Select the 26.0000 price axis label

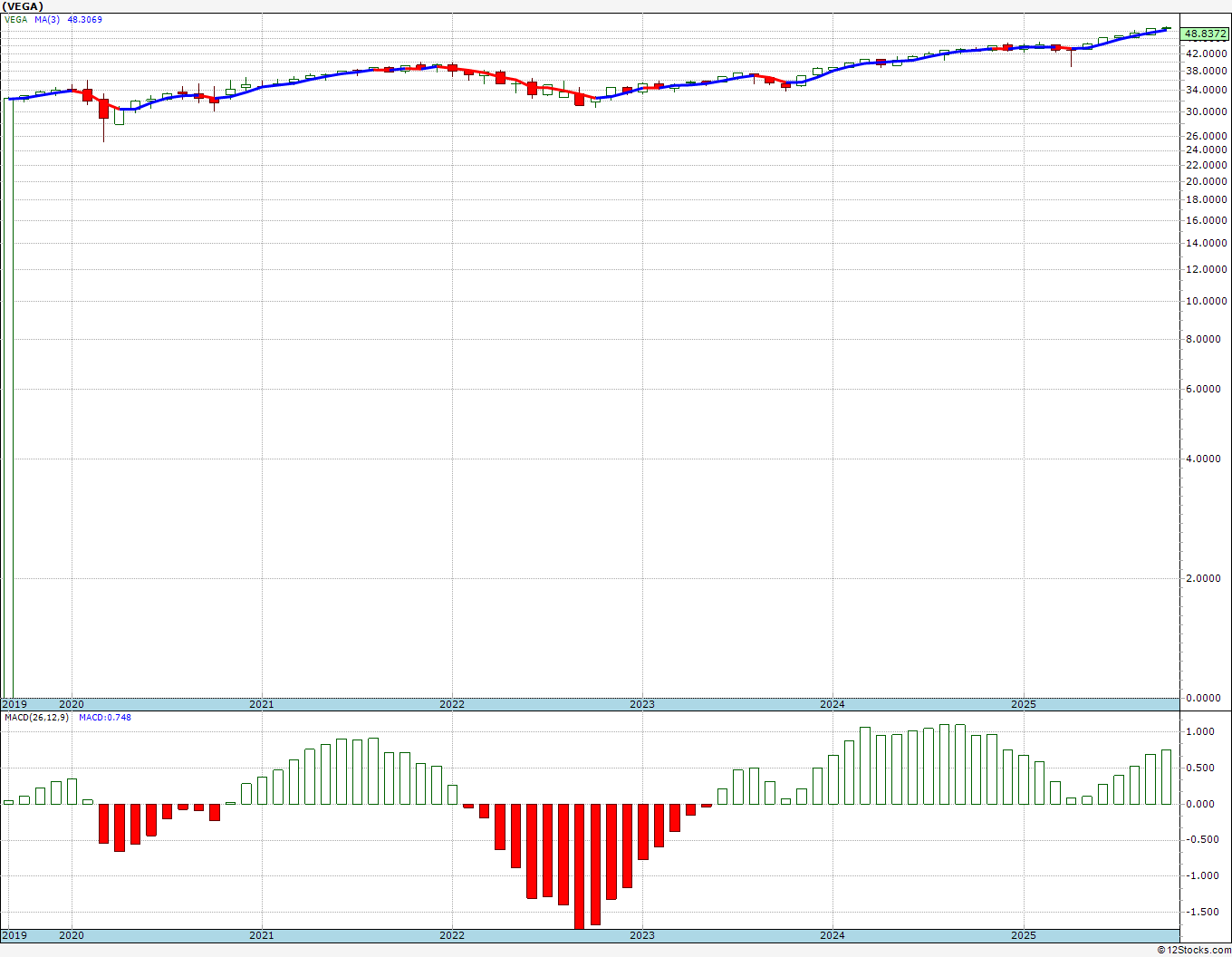coord(1206,136)
